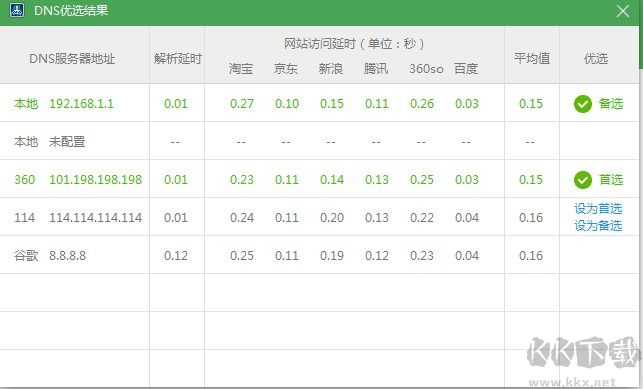This screenshot has height=389, width=643.
Task: Click 淘宝 delay 0.24 in 114 row
Action: pos(242,218)
